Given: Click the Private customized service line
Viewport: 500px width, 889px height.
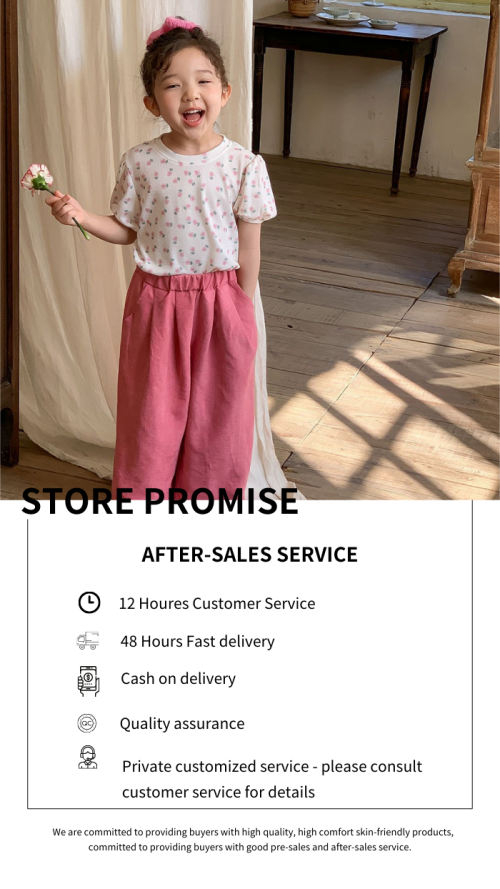Looking at the screenshot, I should pyautogui.click(x=272, y=767).
